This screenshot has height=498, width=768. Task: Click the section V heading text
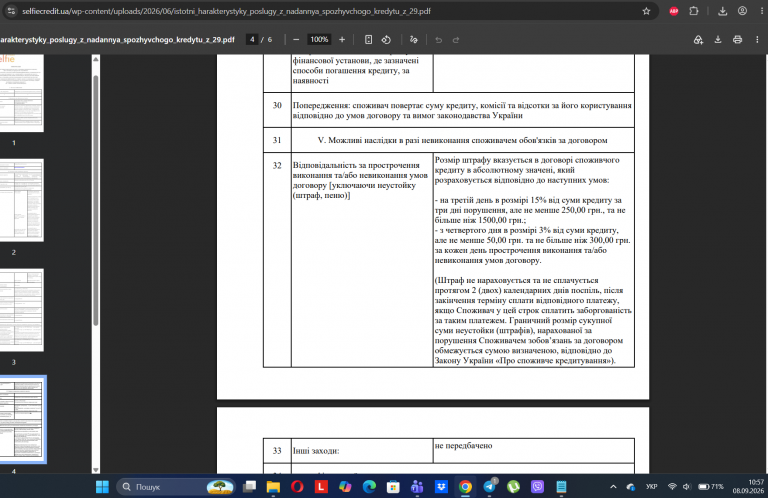(462, 140)
